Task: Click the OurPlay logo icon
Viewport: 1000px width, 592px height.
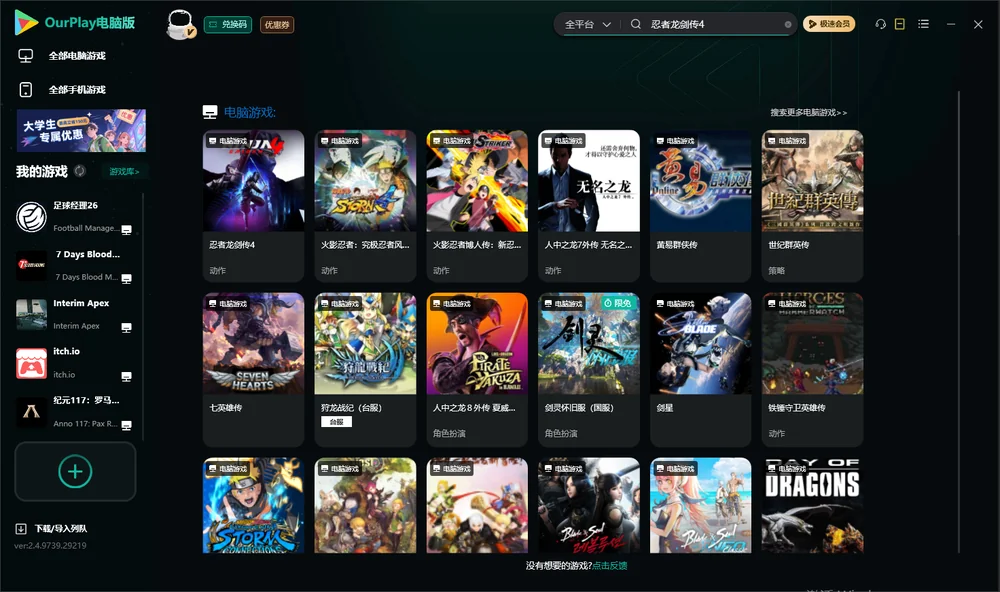Action: tap(26, 22)
